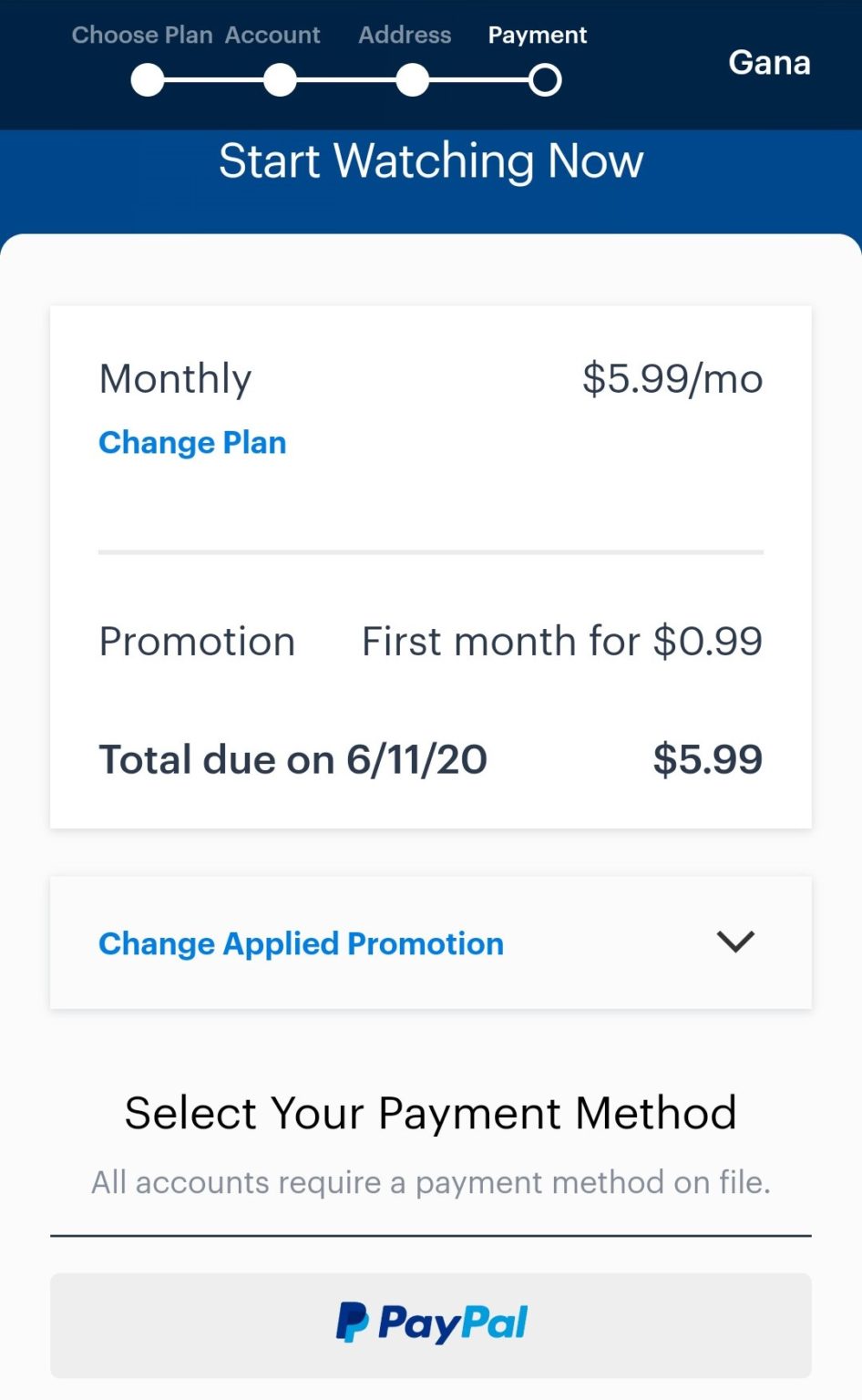Click the chevron next to Change Applied Promotion
The width and height of the screenshot is (862, 1400).
click(735, 942)
